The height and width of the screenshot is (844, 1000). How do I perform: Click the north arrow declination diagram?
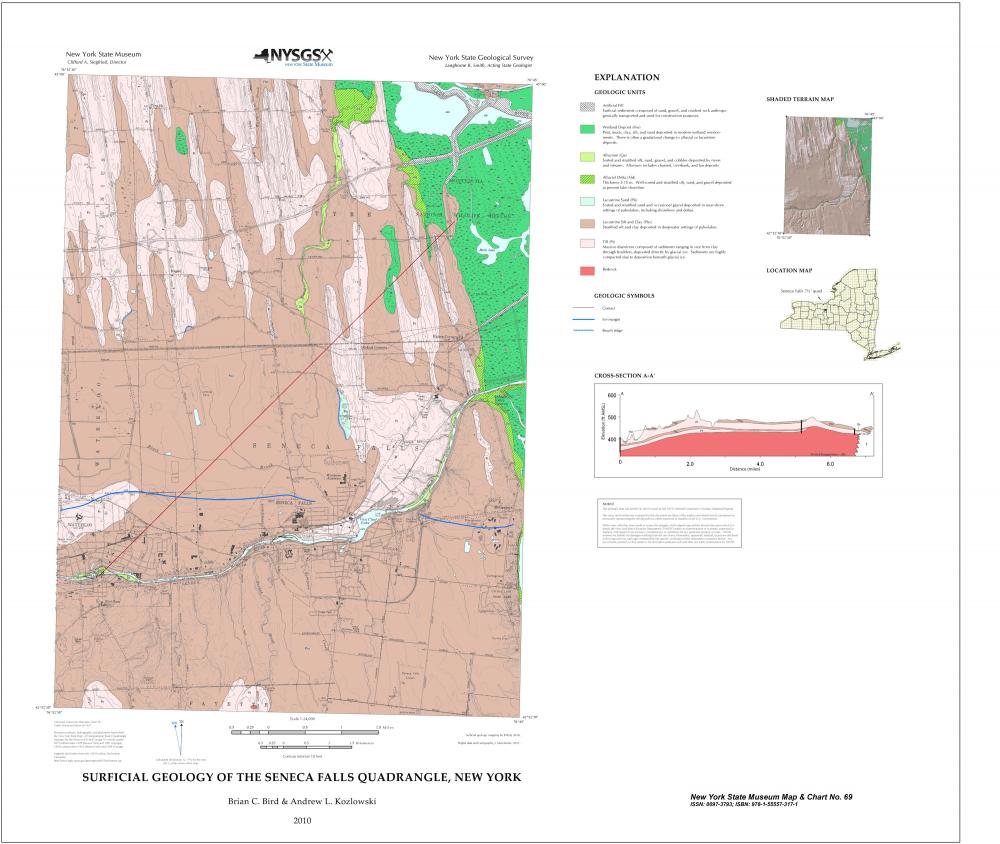[179, 735]
